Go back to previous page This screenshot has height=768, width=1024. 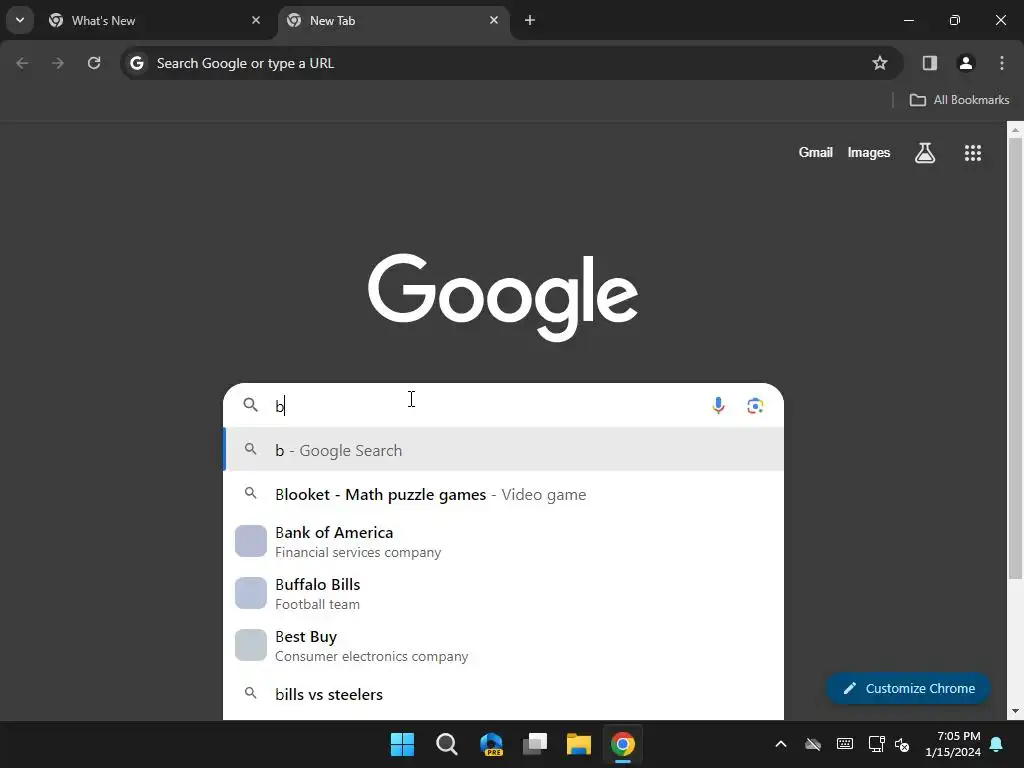tap(22, 63)
